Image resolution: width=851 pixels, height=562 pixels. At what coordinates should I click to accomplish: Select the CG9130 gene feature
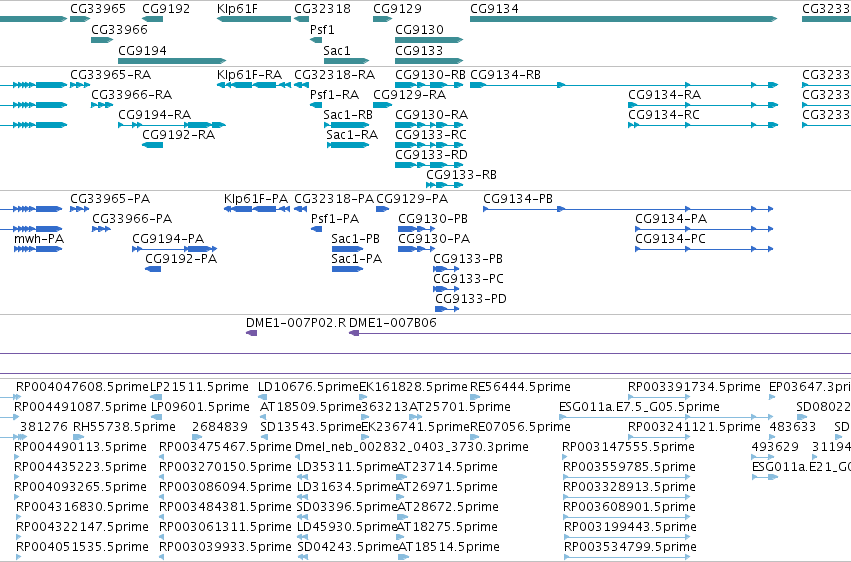[x=429, y=40]
